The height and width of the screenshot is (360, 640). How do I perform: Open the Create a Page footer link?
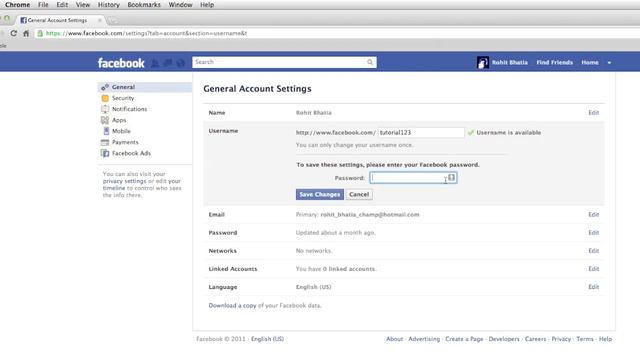tap(464, 339)
